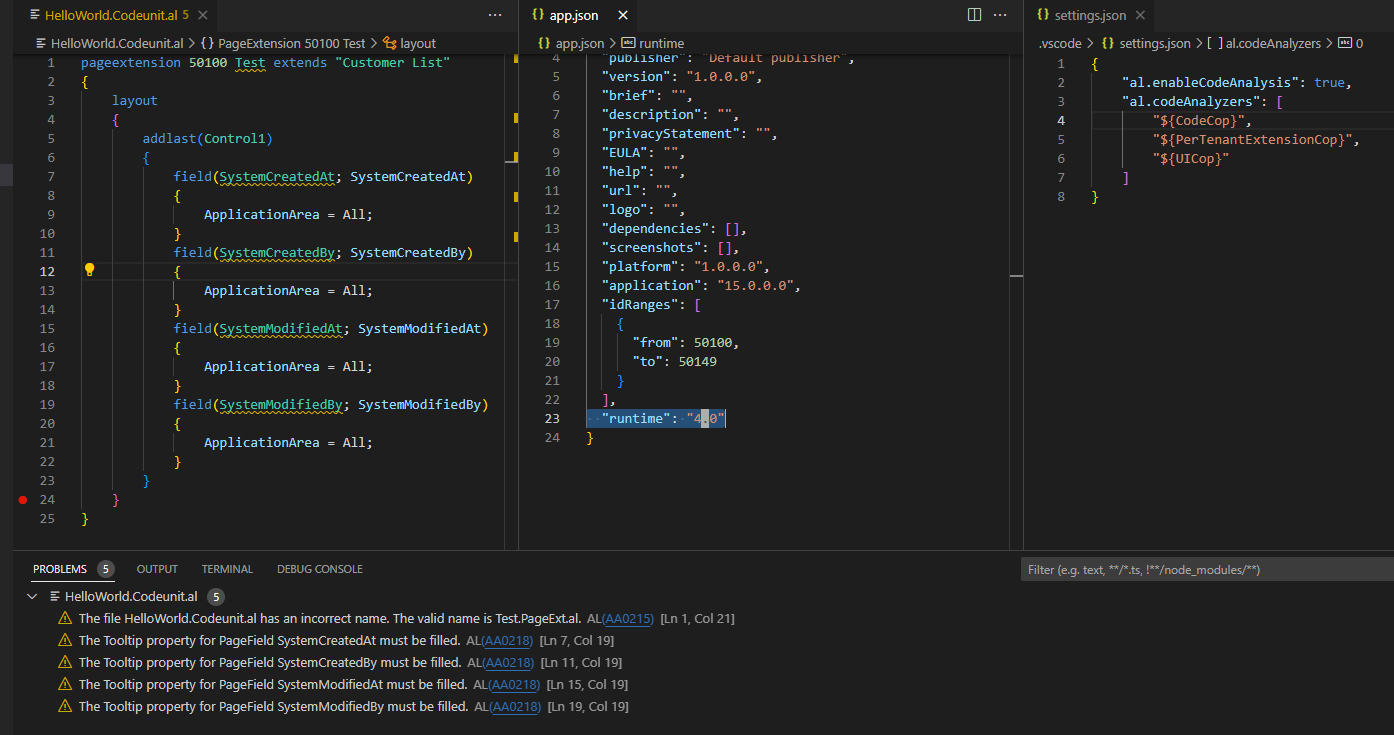
Task: Open the more actions menu in the HelloWorld editor group
Action: (495, 14)
